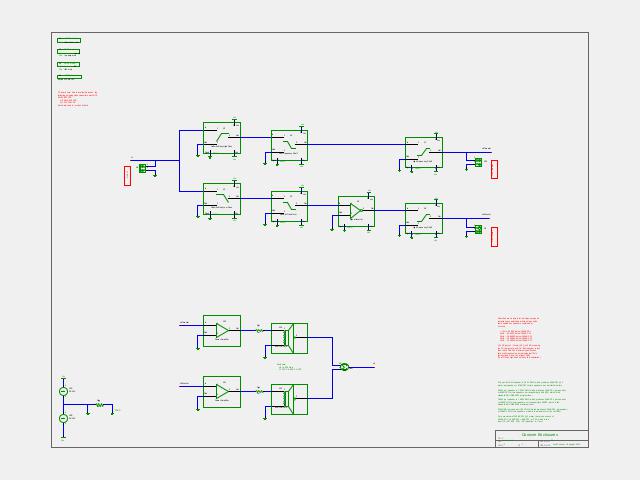Click the upper op-amp buffer block near the bottom circuit
The height and width of the screenshot is (480, 640).
(x=222, y=331)
